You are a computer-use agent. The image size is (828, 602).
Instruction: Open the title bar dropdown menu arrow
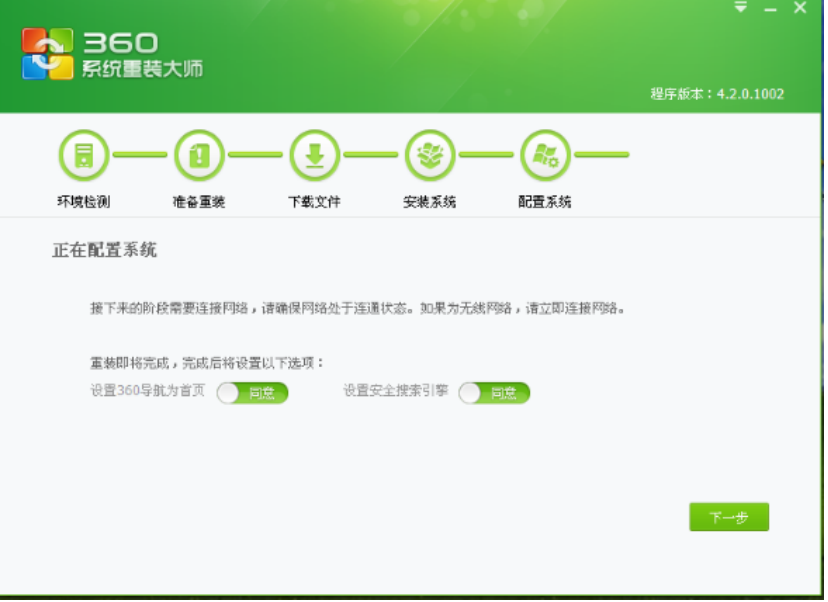click(x=741, y=8)
